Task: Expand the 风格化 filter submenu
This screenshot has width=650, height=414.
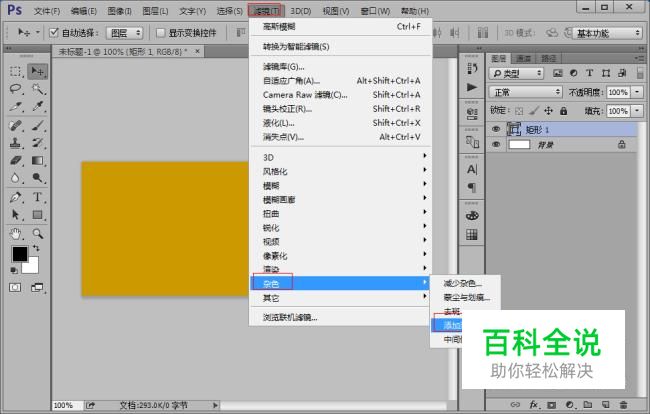Action: coord(340,171)
